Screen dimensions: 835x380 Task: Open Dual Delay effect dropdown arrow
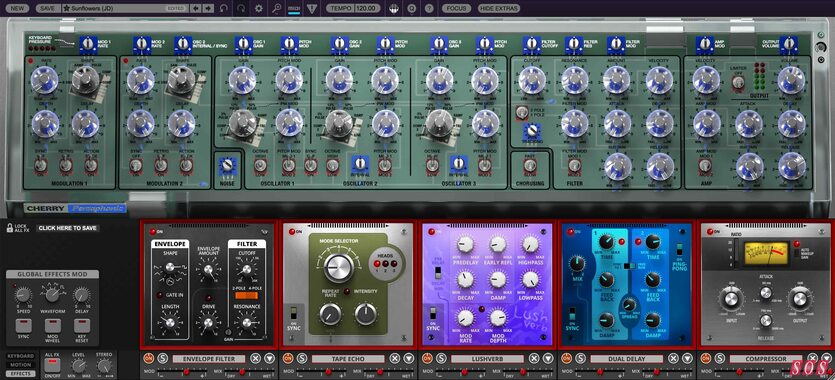click(x=687, y=358)
